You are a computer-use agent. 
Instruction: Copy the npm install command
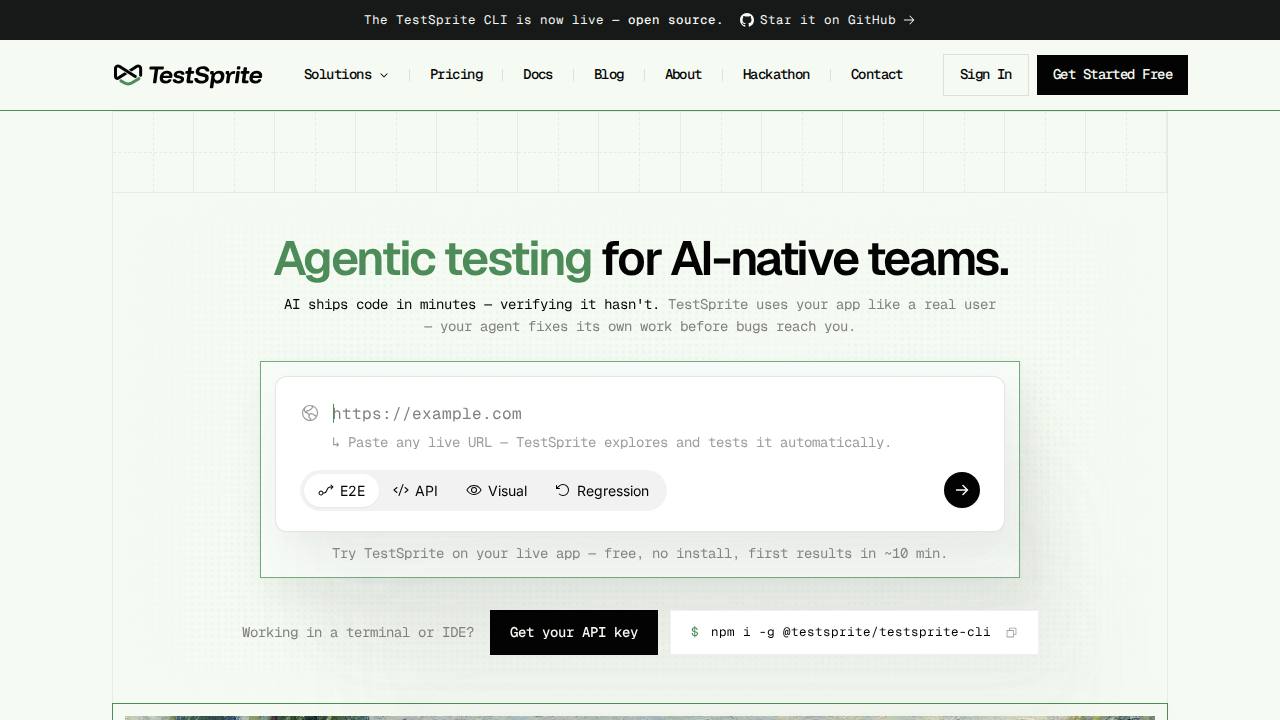point(1011,632)
